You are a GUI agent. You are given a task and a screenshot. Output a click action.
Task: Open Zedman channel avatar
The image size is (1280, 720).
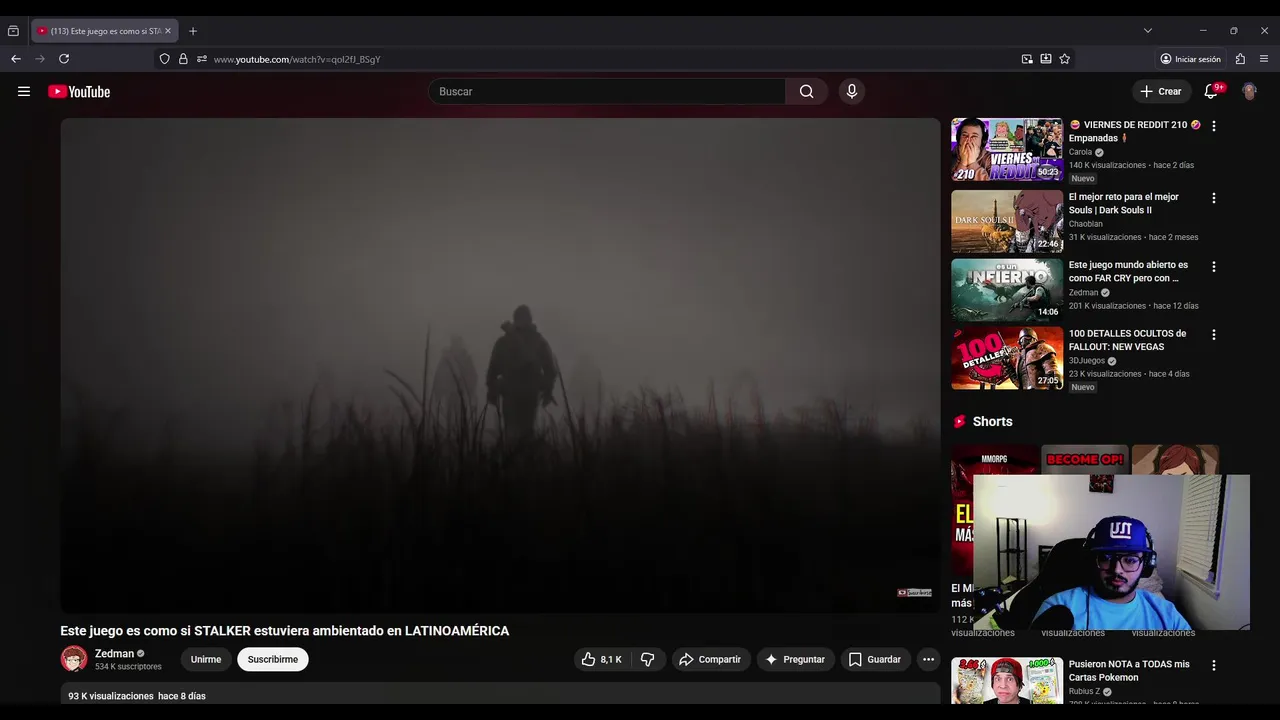pyautogui.click(x=74, y=659)
